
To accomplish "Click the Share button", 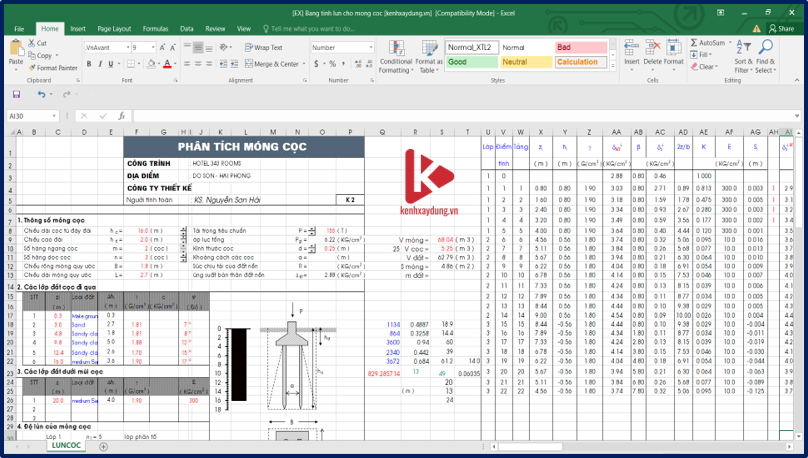I will pos(780,29).
